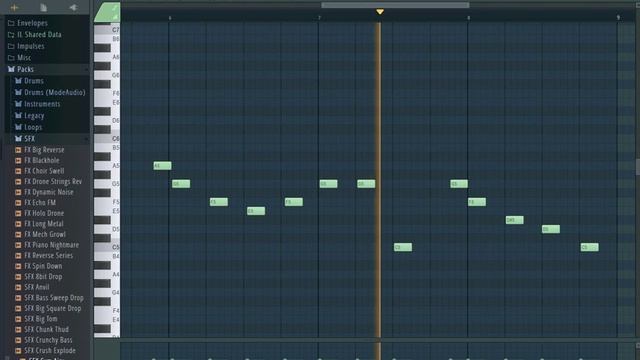Click the FX Long Metal sample icon
This screenshot has width=640, height=360.
[18, 224]
